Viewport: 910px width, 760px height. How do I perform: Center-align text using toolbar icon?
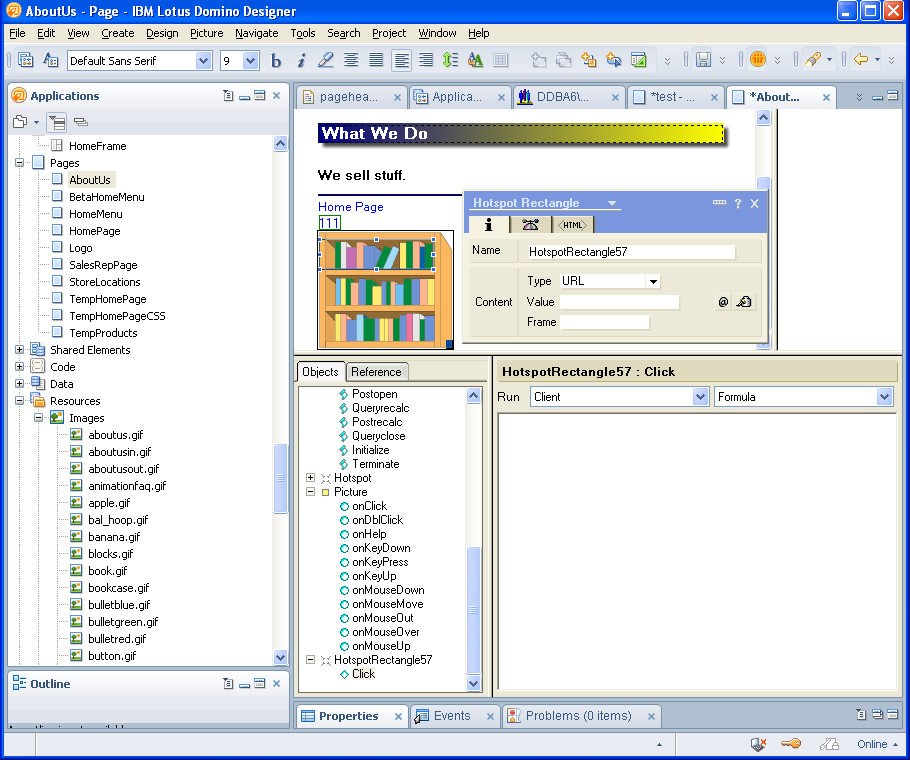[x=351, y=61]
